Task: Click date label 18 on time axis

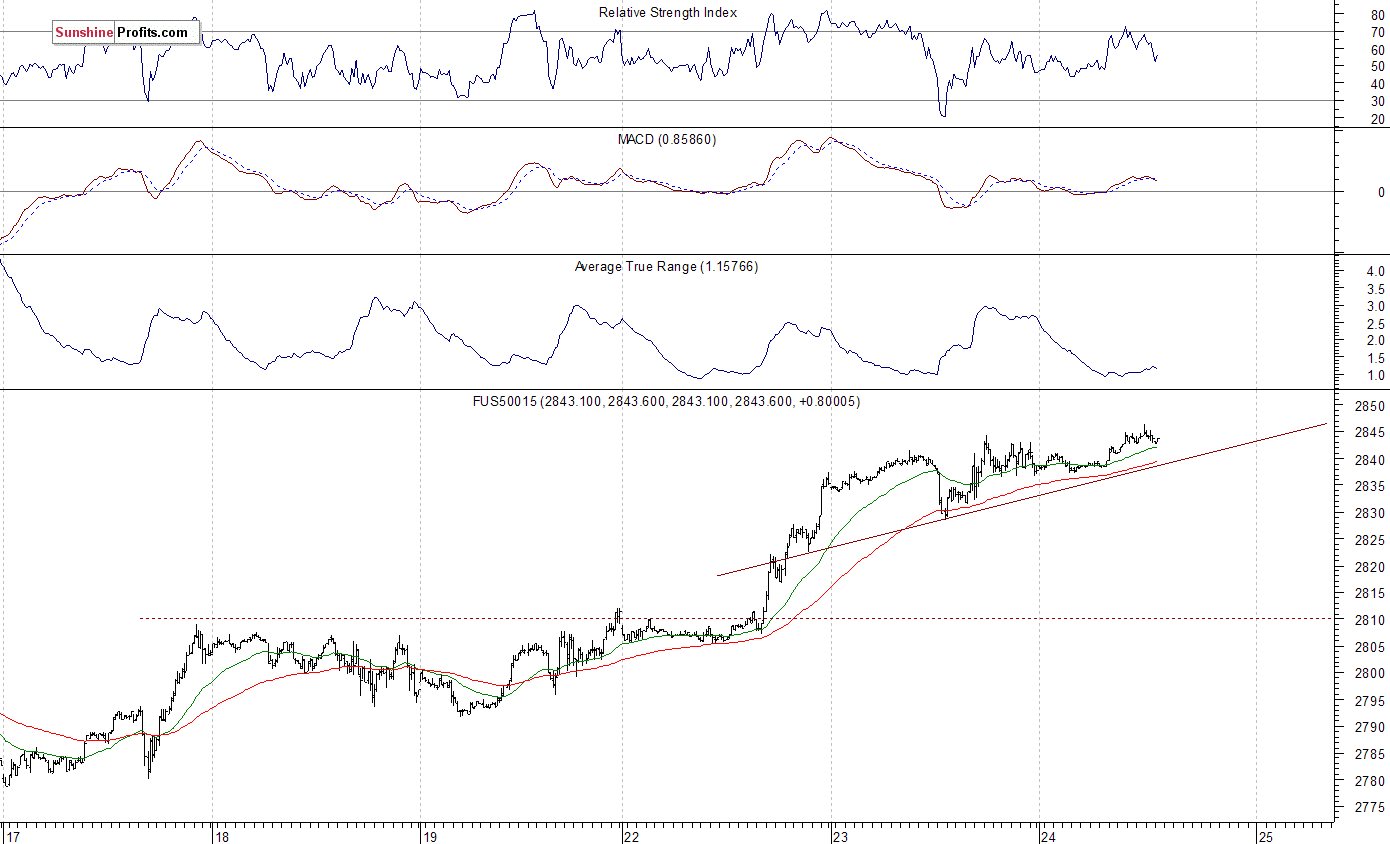Action: click(x=222, y=836)
